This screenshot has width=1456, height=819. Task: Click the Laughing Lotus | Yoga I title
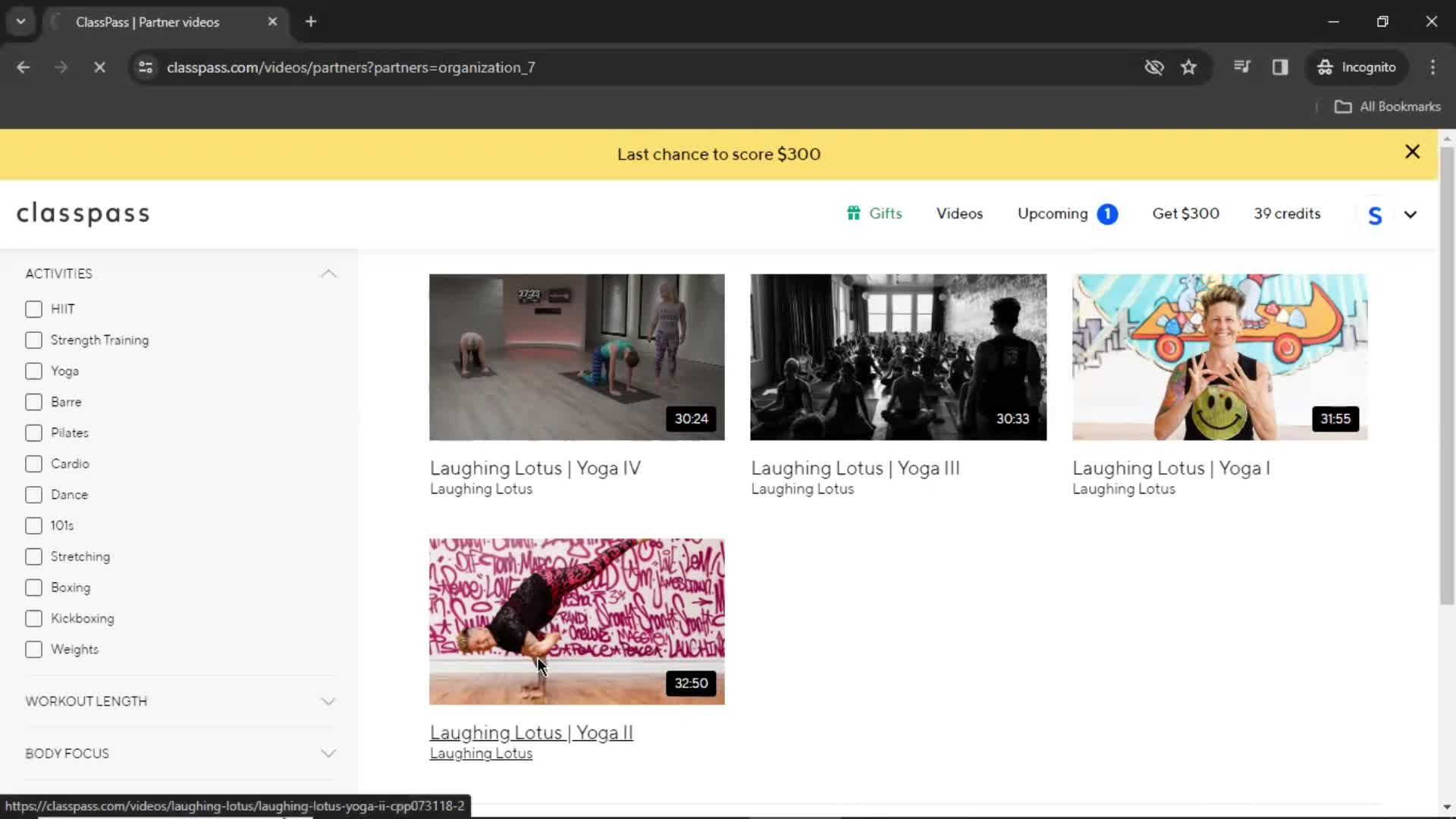tap(1171, 469)
